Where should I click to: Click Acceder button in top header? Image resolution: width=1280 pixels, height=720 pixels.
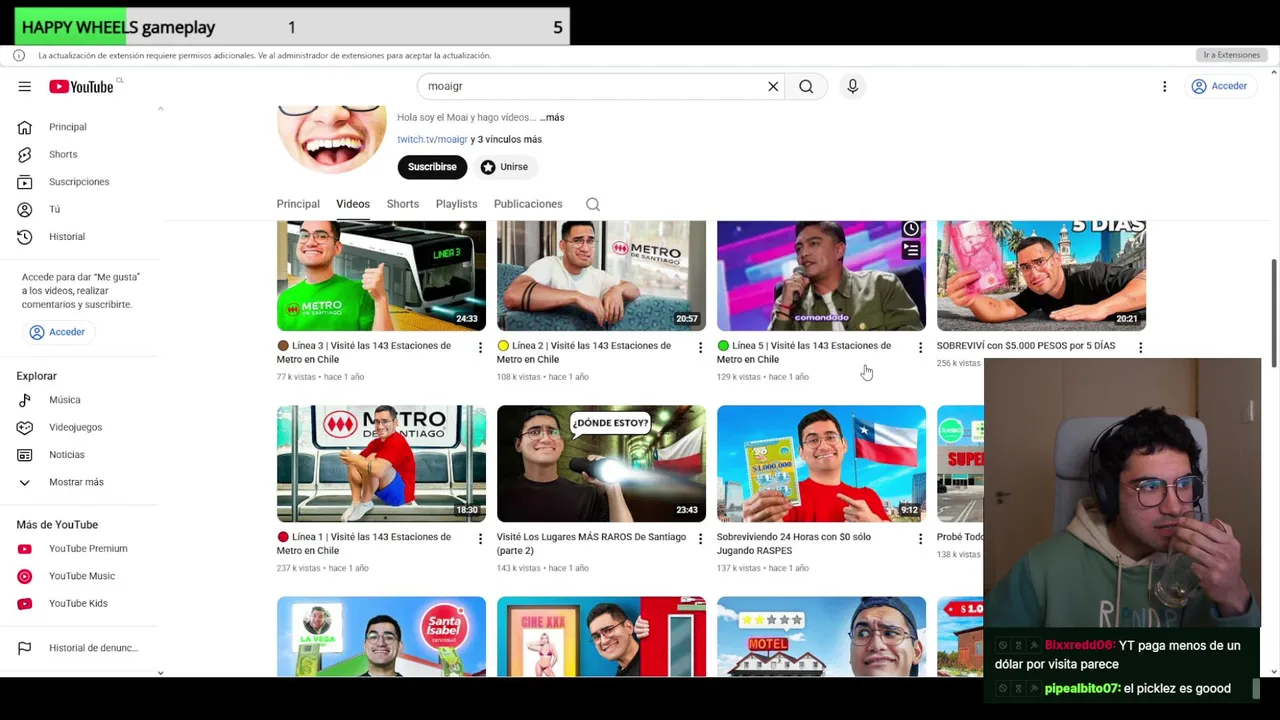[1219, 86]
